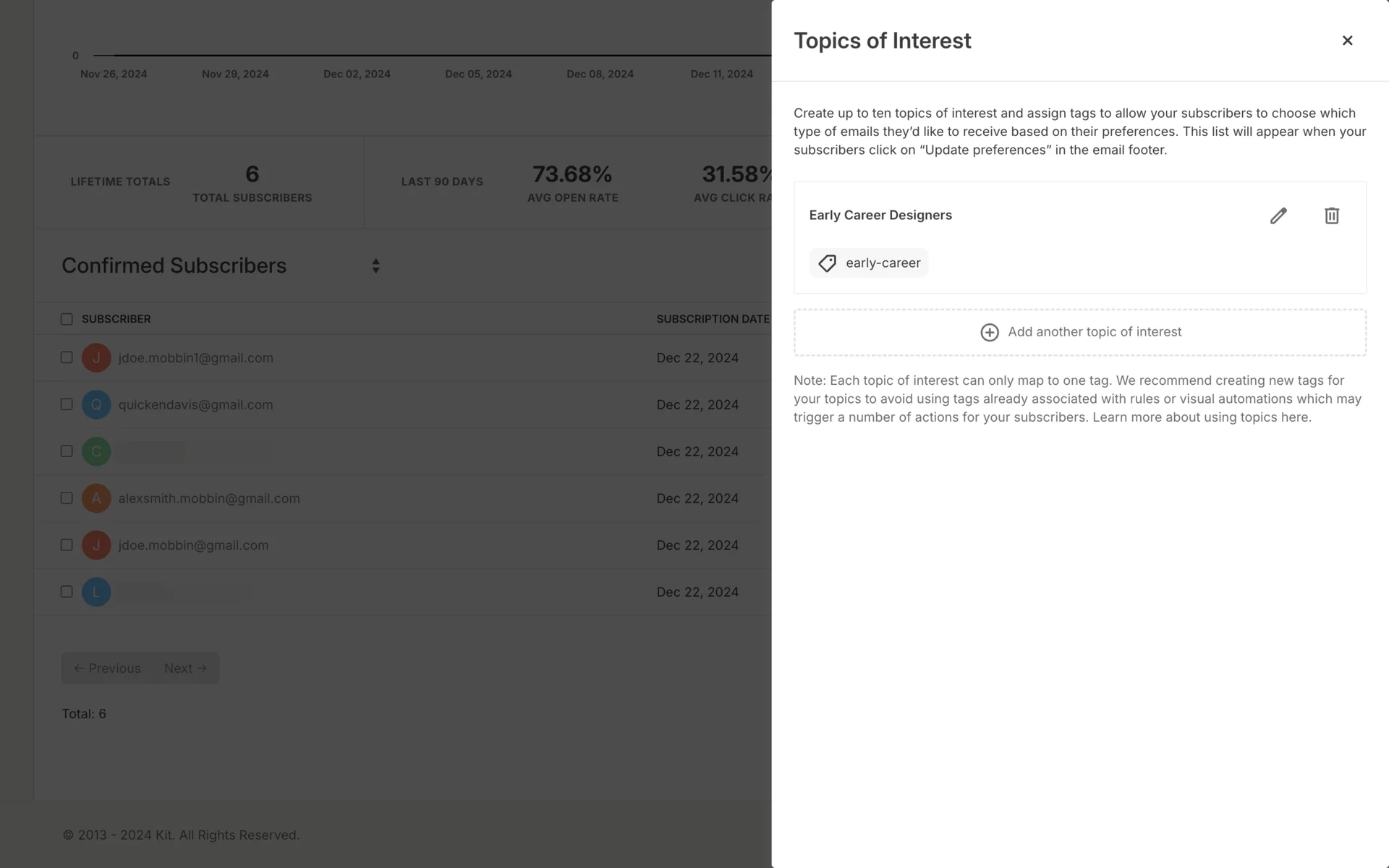
Task: Click avatar for jdoe.mobbin1@gmail.com
Action: click(96, 358)
